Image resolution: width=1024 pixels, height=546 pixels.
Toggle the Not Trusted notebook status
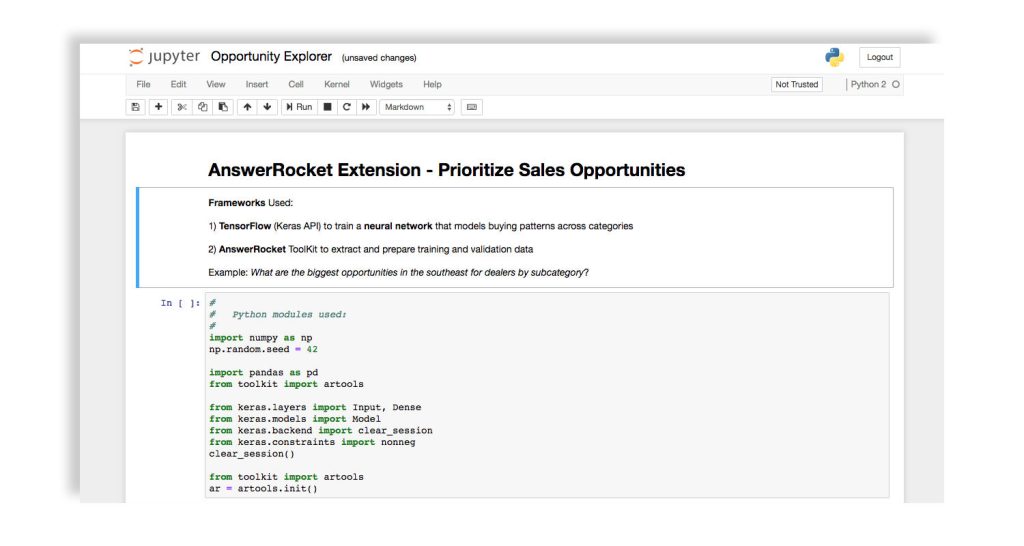click(x=796, y=85)
